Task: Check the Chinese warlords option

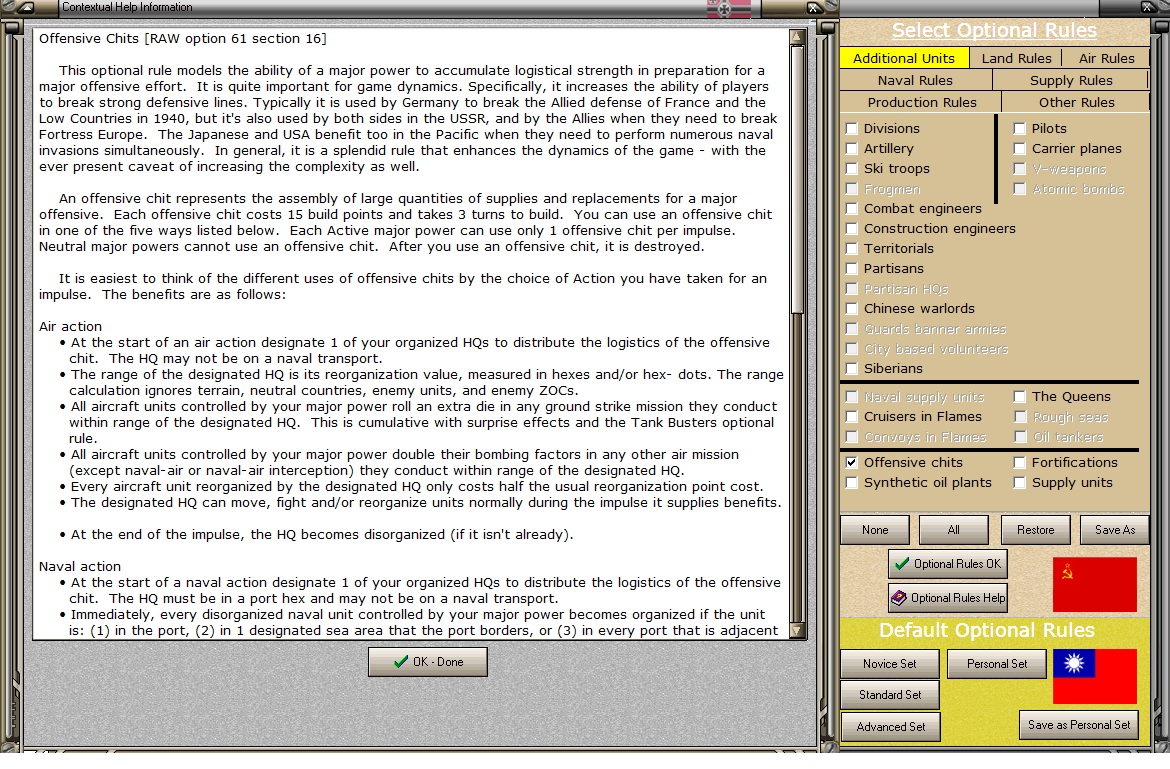Action: [x=851, y=308]
